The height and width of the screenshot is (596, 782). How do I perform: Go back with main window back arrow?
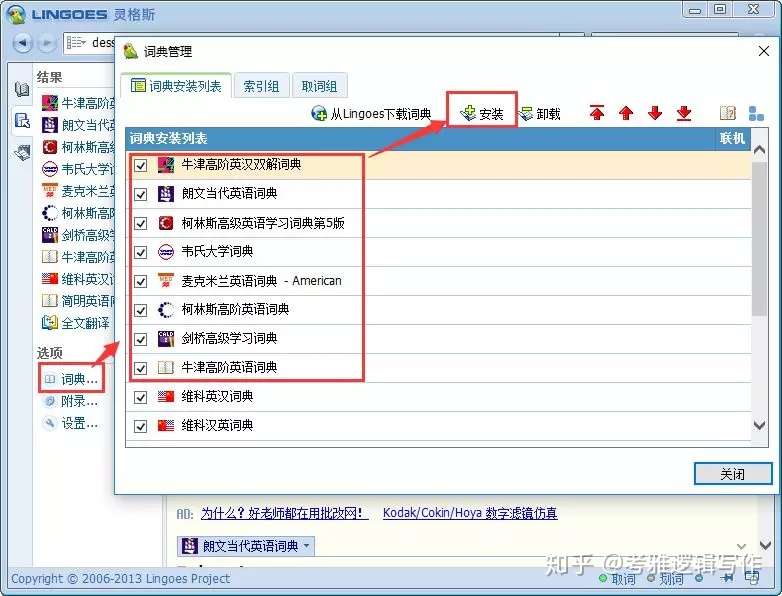tap(22, 43)
